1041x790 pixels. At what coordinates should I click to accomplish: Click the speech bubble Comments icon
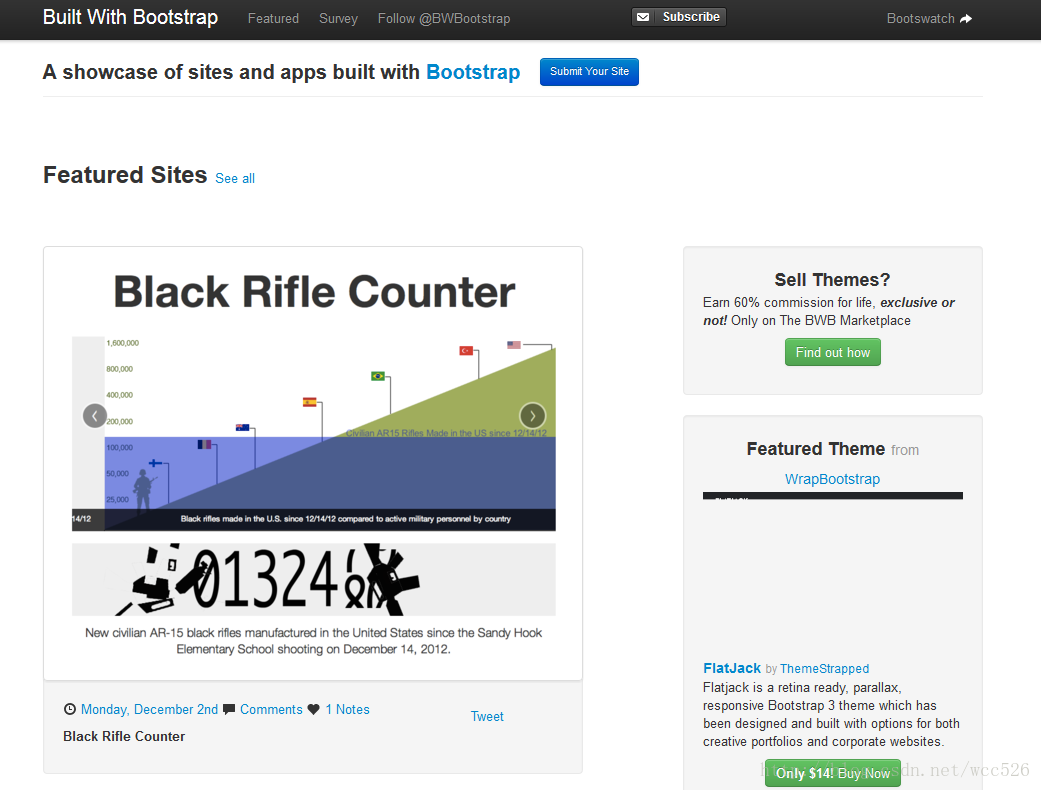tap(229, 709)
